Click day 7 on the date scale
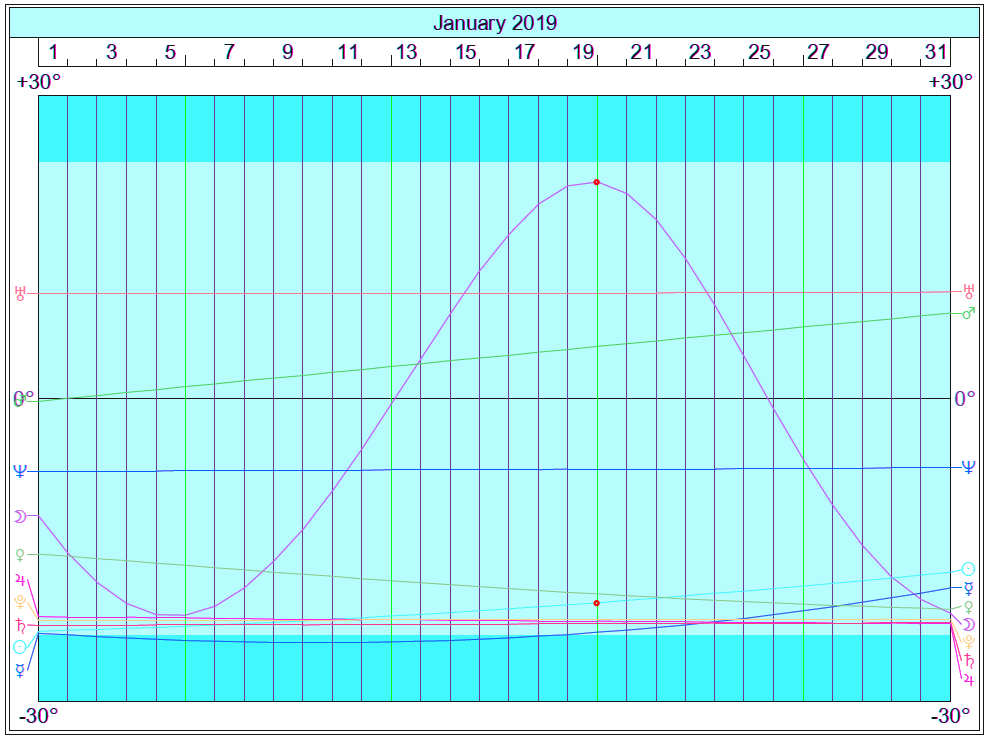This screenshot has width=989, height=742. (x=230, y=51)
